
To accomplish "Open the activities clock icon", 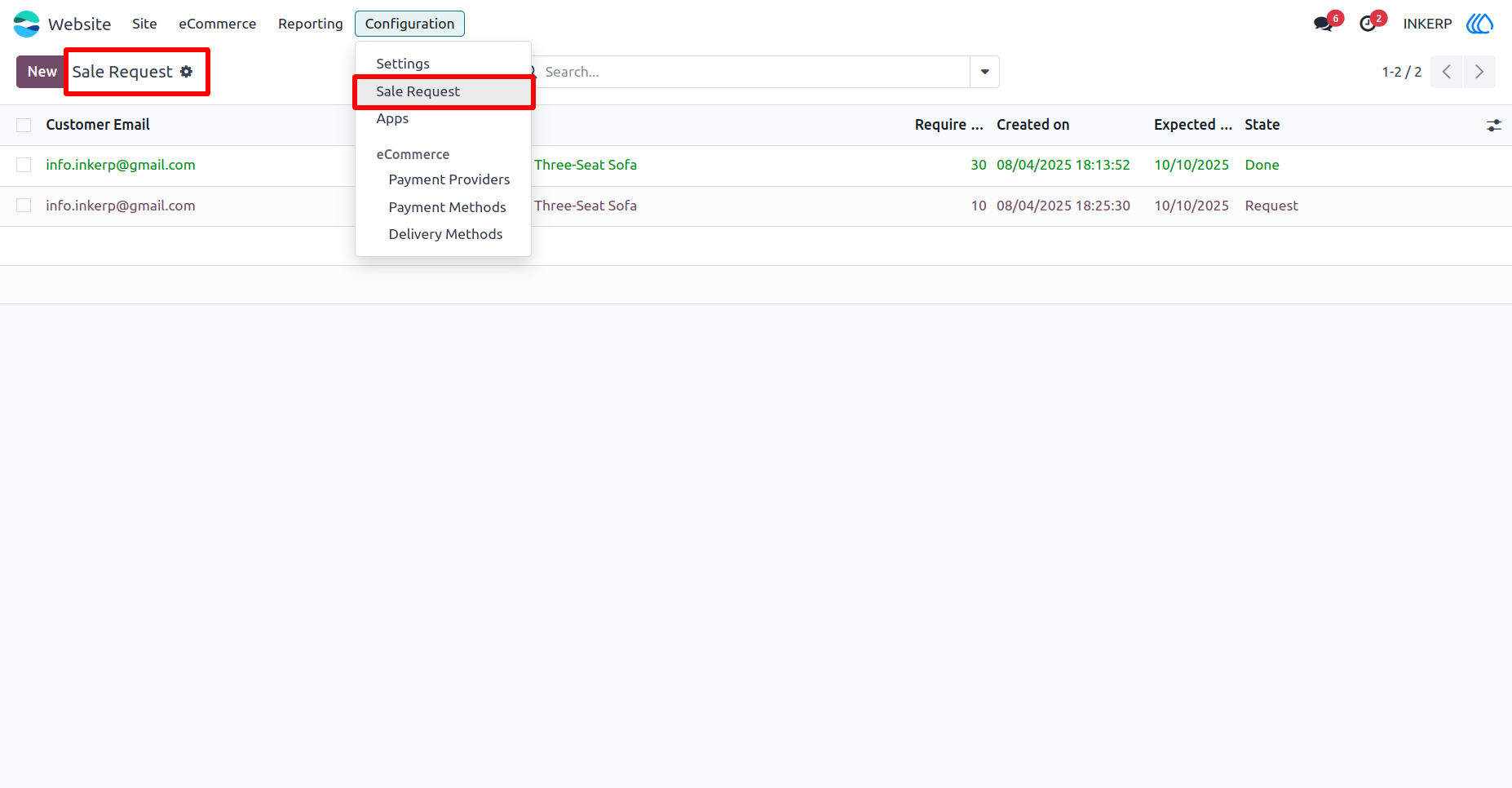I will click(x=1368, y=24).
